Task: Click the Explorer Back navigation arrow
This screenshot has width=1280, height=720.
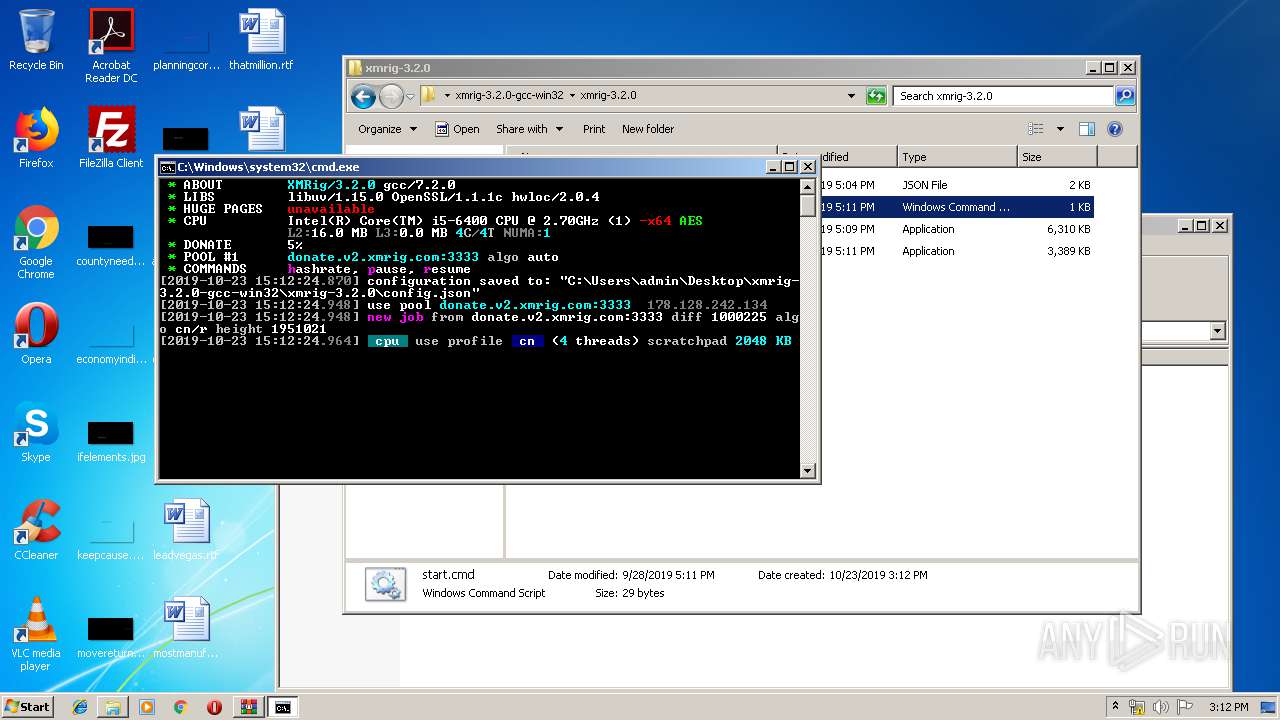Action: click(363, 96)
